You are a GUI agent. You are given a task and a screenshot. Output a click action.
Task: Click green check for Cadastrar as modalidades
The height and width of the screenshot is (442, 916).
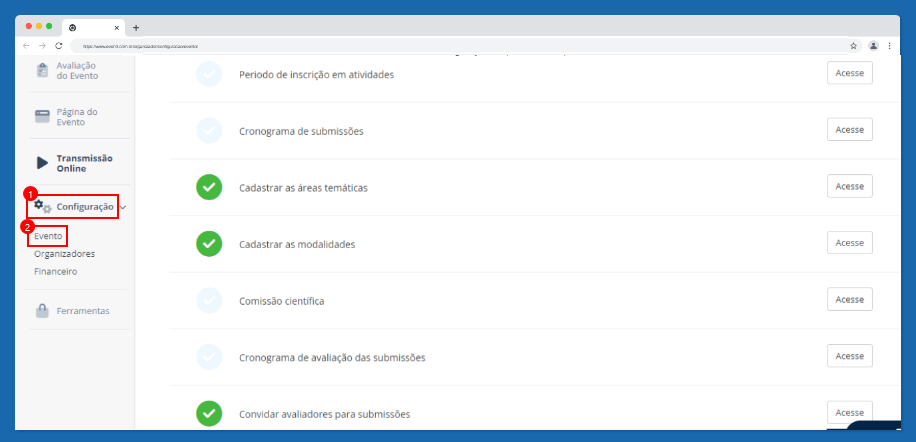[x=209, y=244]
